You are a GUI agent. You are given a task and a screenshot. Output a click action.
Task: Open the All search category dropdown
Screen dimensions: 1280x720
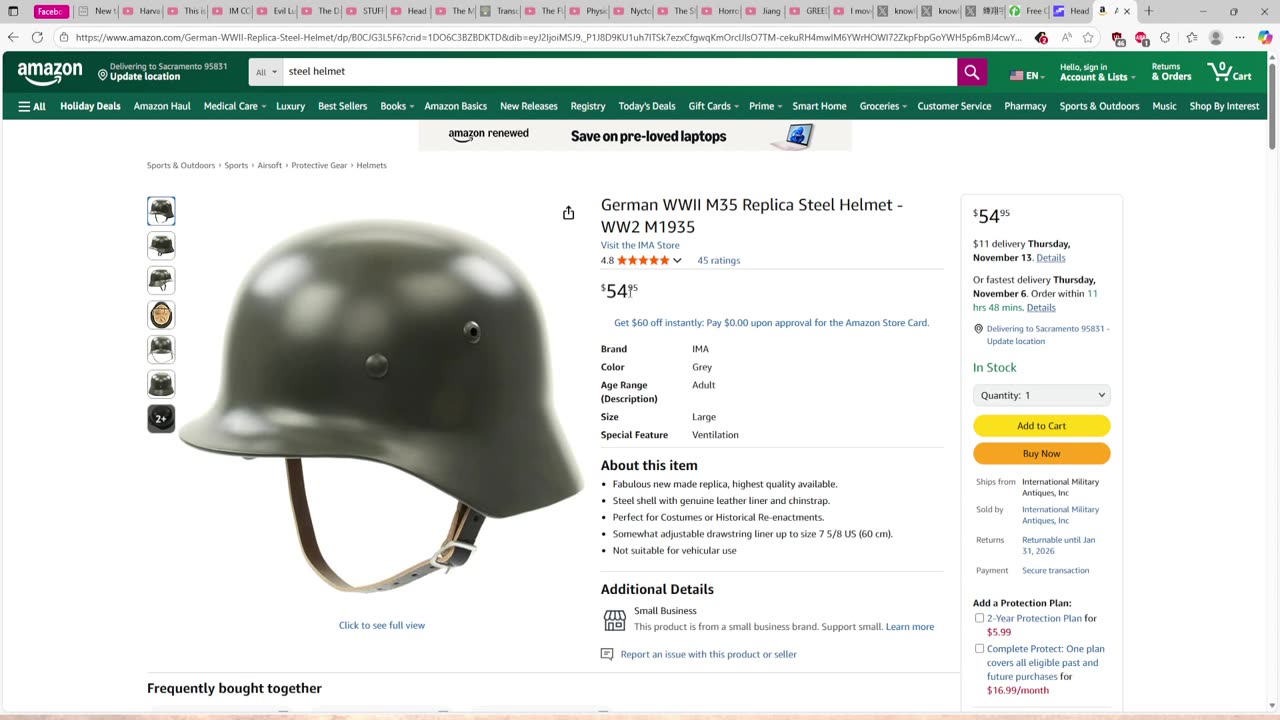(x=266, y=72)
